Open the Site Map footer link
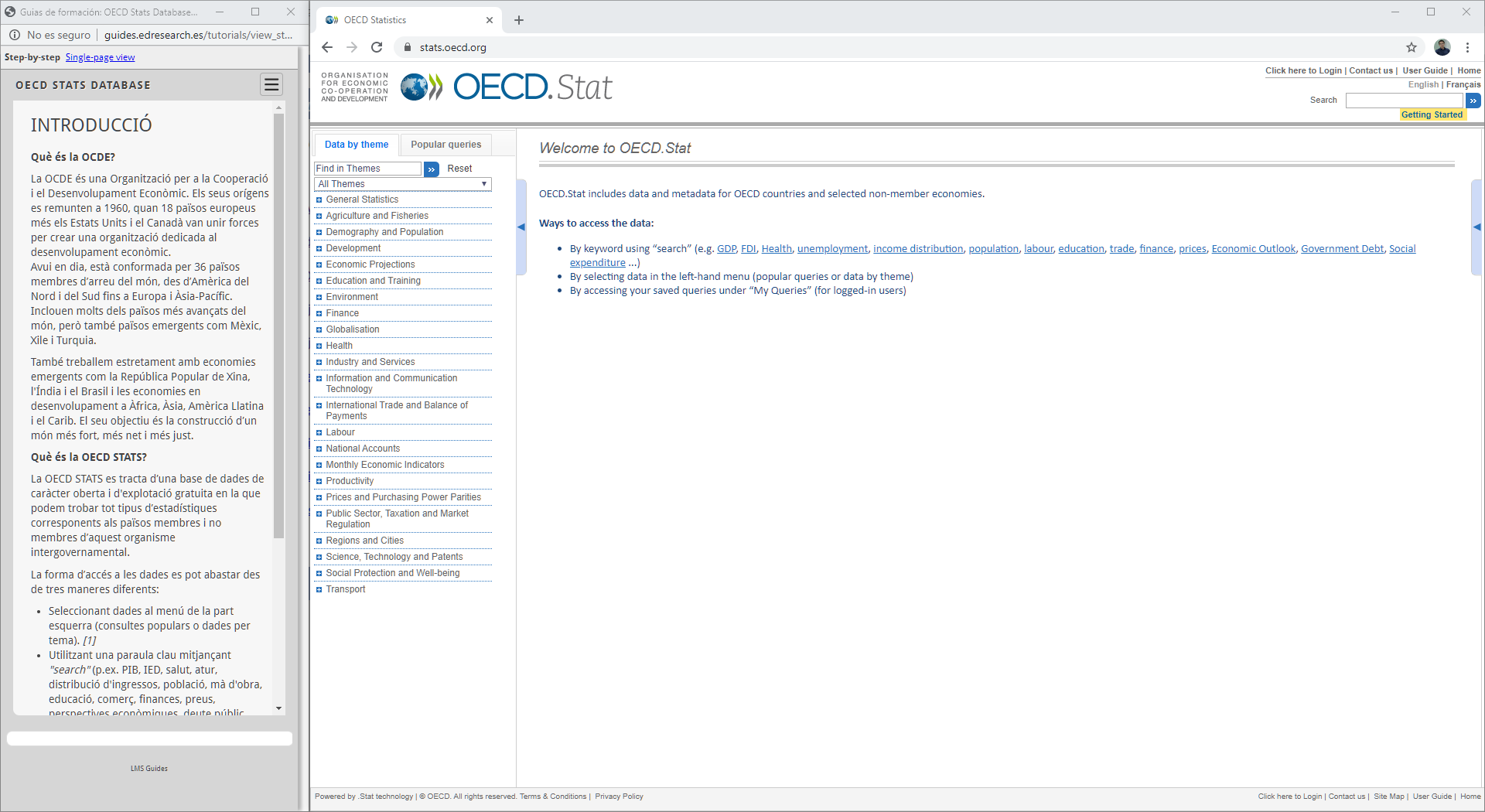Image resolution: width=1485 pixels, height=812 pixels. [x=1388, y=797]
